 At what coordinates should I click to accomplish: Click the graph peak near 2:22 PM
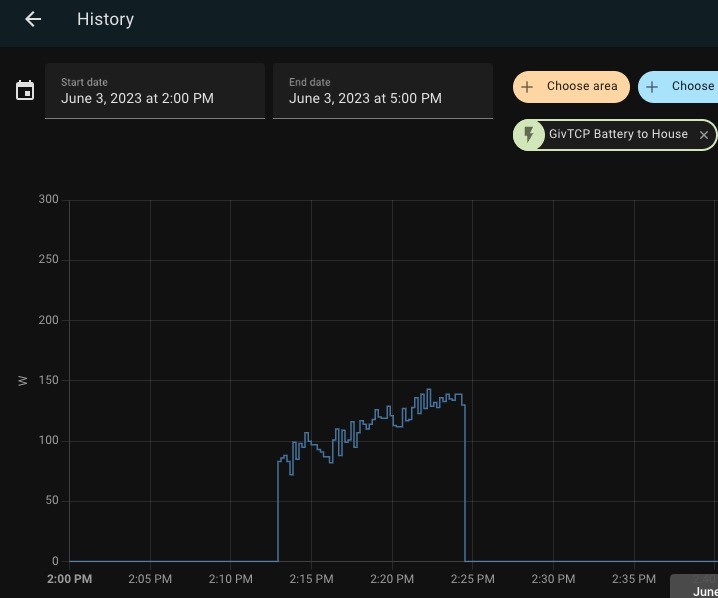429,390
